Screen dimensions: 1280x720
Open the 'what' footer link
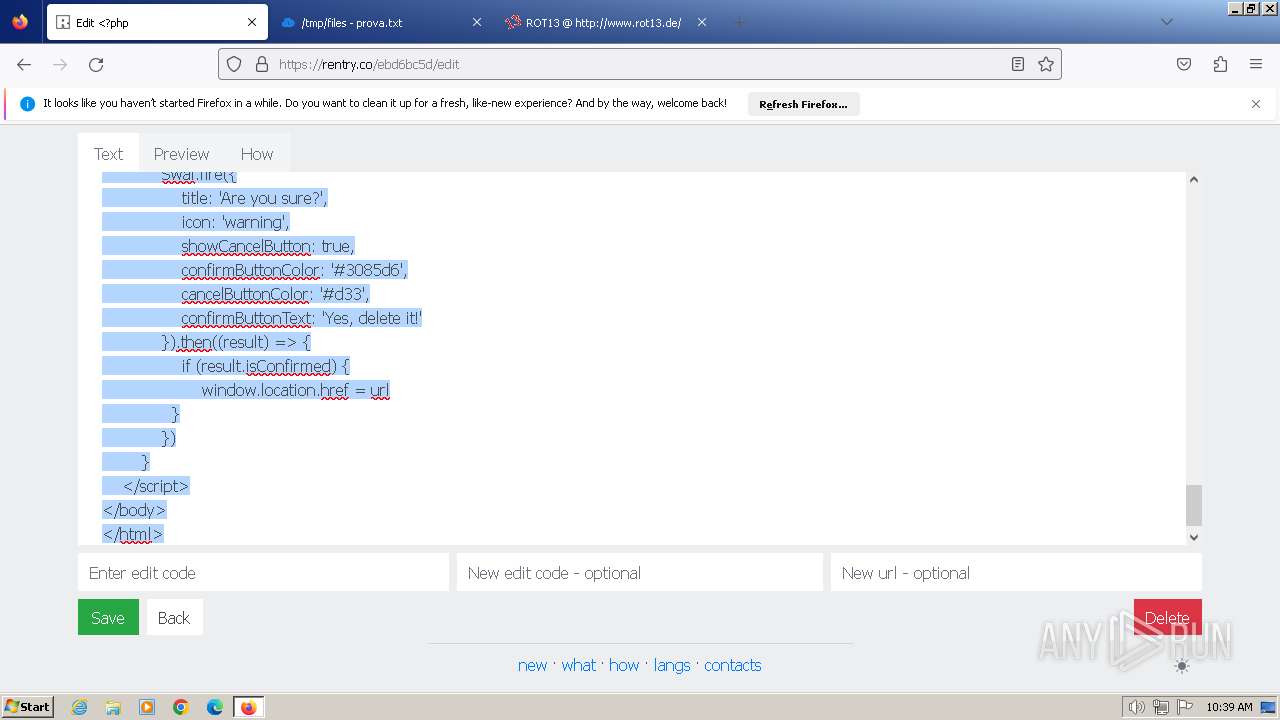[578, 665]
